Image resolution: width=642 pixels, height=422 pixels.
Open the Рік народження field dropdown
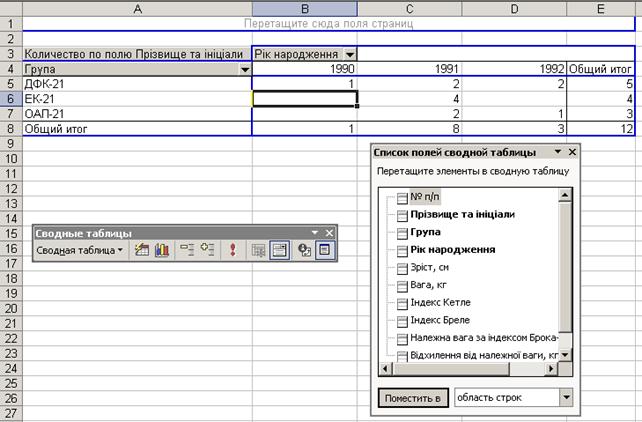click(x=350, y=54)
